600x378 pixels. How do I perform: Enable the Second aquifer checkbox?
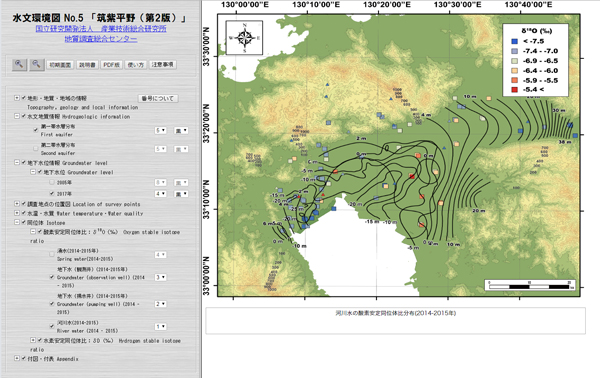point(36,148)
